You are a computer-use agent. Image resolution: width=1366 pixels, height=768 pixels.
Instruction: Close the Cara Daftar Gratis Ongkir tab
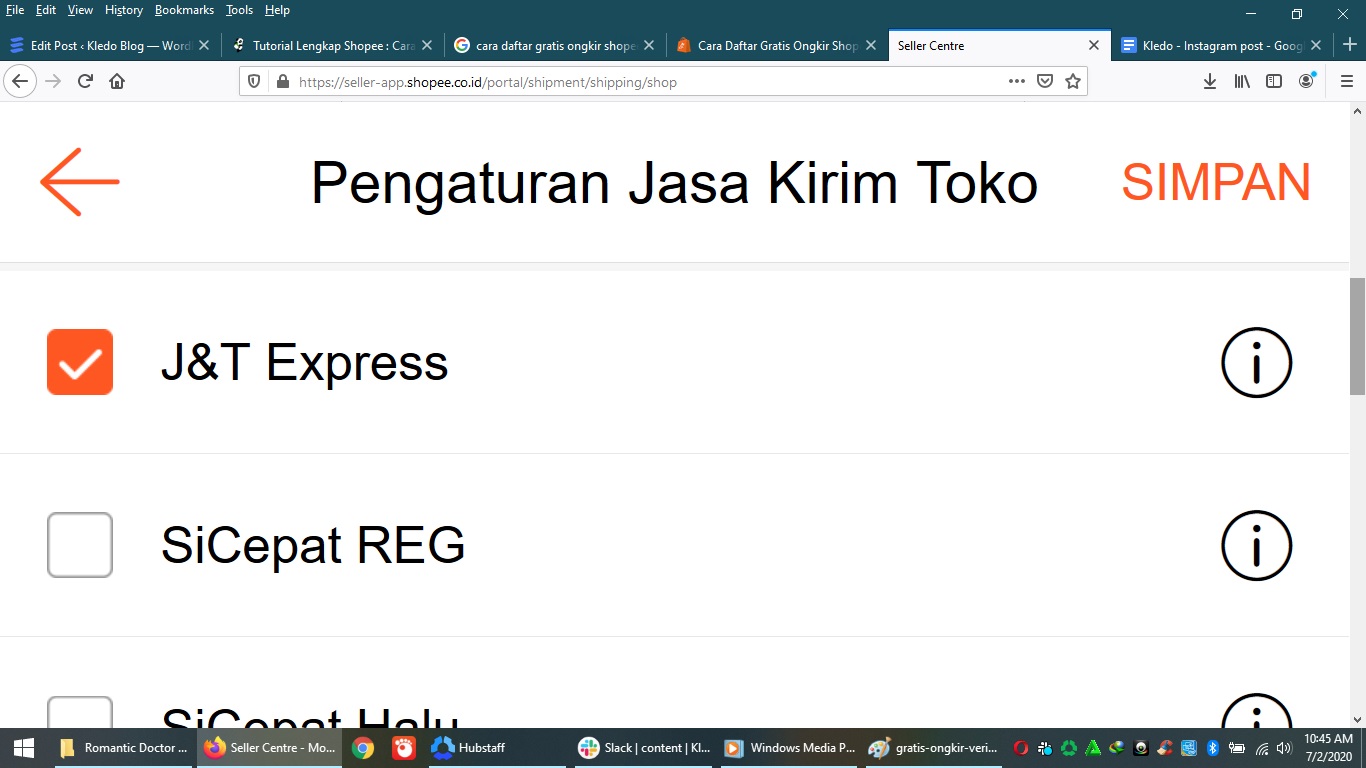pyautogui.click(x=871, y=45)
